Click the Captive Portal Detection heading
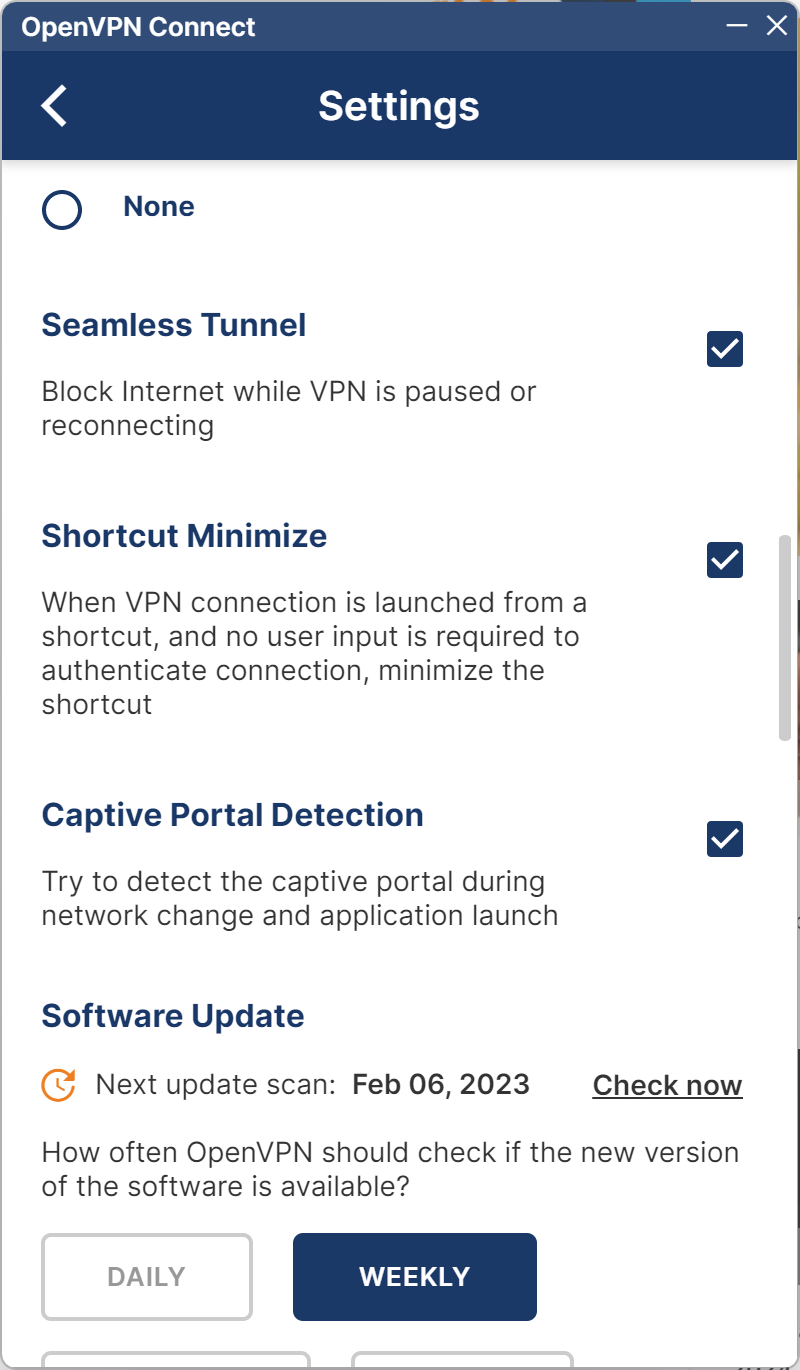 [233, 815]
